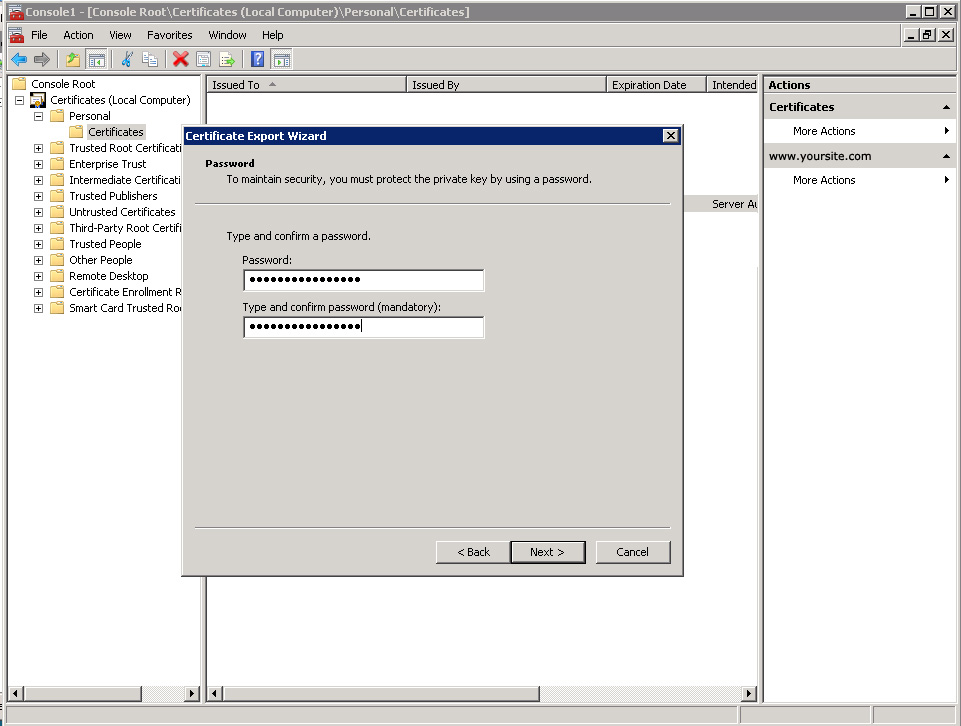
Task: Open the File menu
Action: click(39, 35)
